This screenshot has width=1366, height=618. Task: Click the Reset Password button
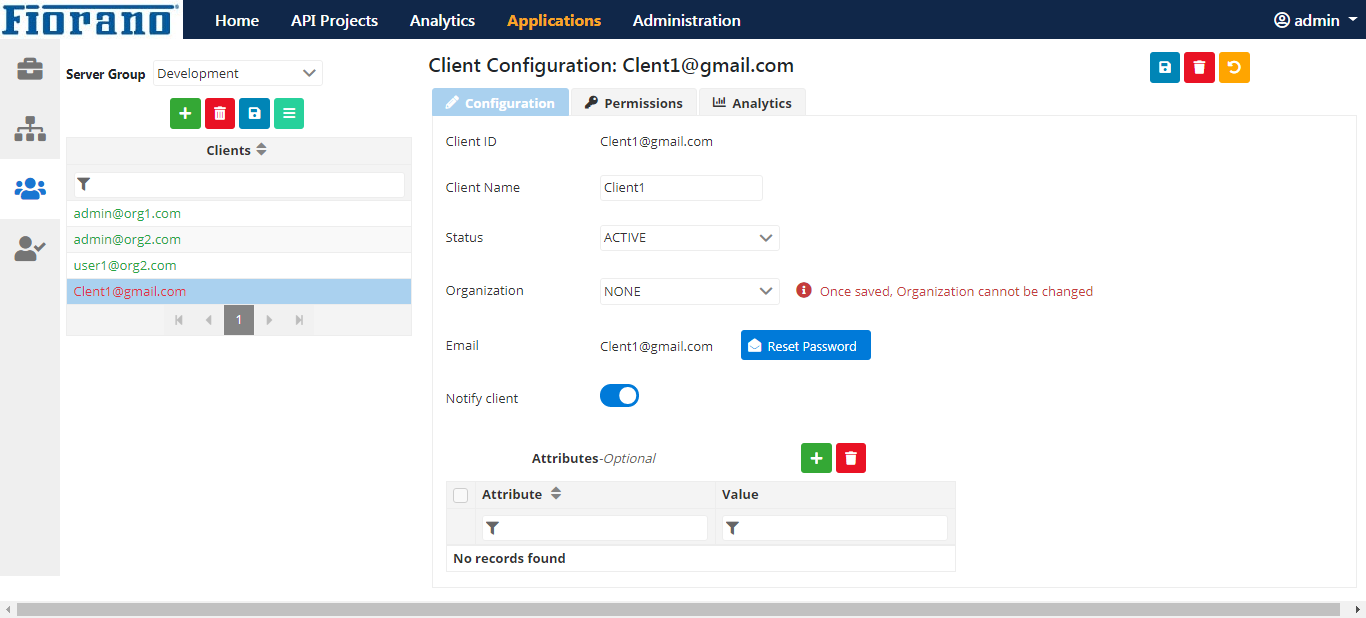[805, 346]
